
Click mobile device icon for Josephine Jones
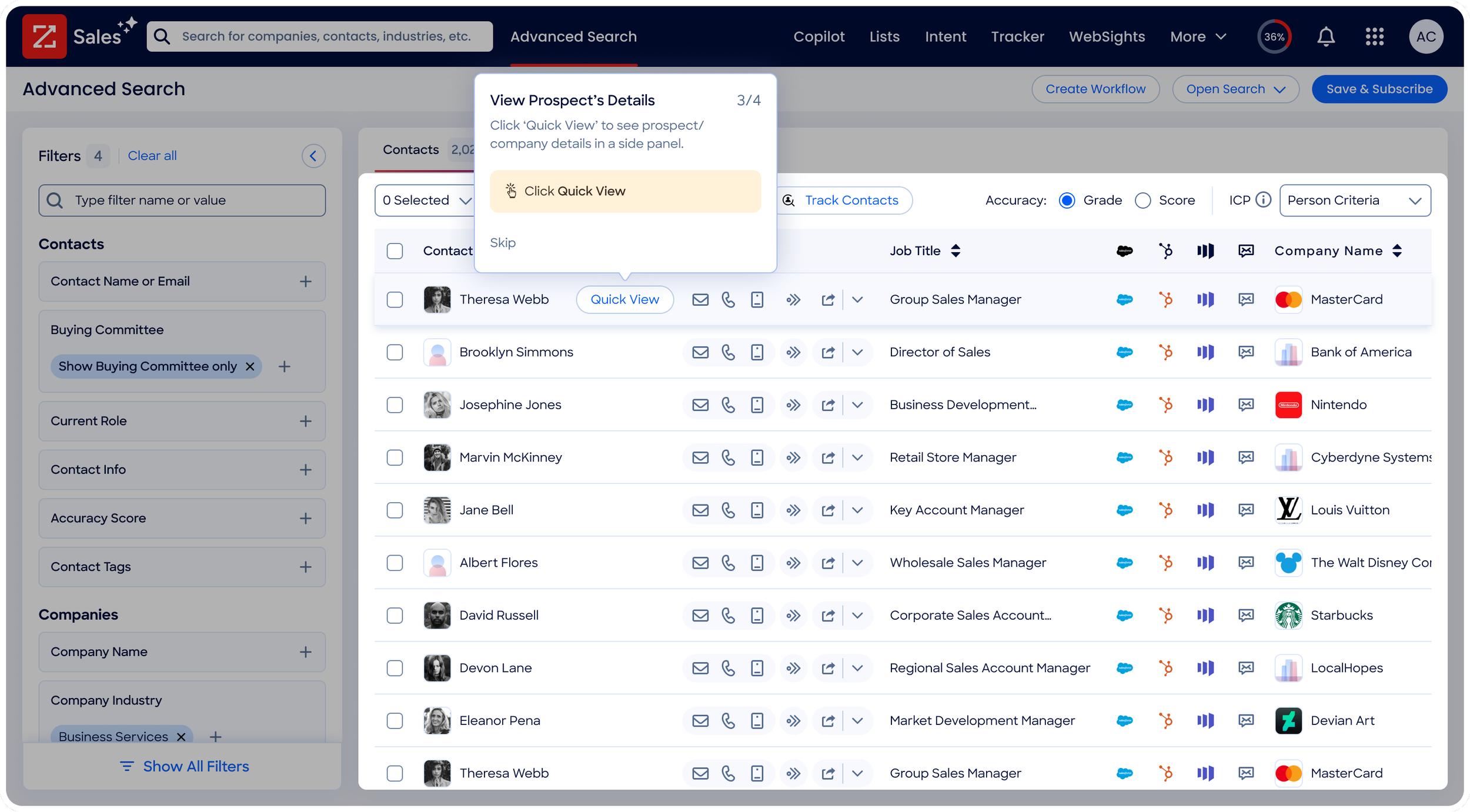pos(757,405)
